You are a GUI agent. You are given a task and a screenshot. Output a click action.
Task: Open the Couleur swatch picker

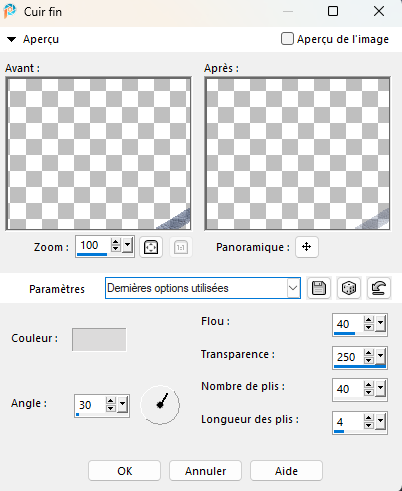(x=99, y=339)
